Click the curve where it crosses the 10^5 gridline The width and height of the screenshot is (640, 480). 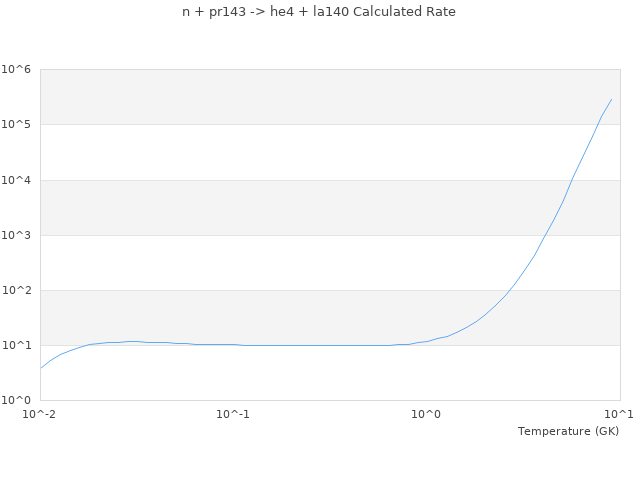(598, 125)
